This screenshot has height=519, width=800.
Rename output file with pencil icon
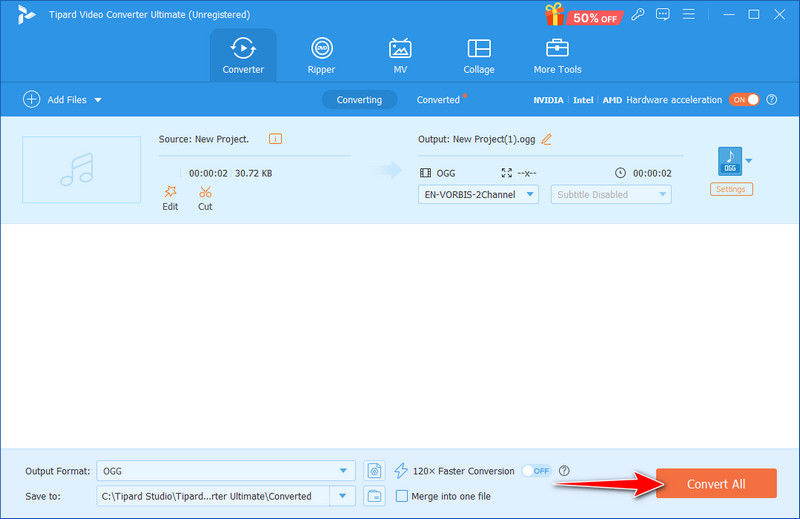click(x=546, y=139)
